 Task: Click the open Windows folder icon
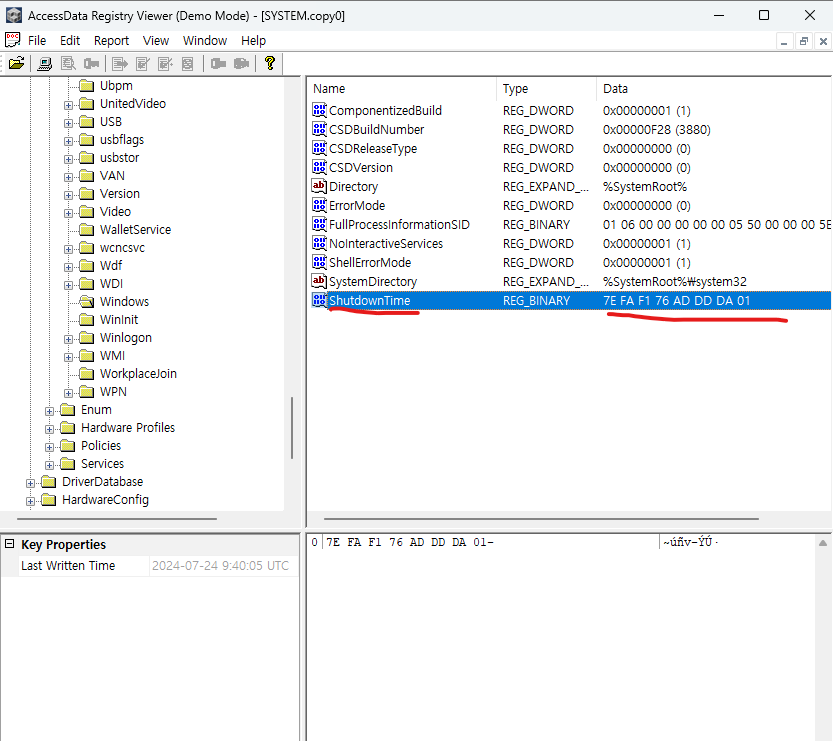tap(87, 302)
